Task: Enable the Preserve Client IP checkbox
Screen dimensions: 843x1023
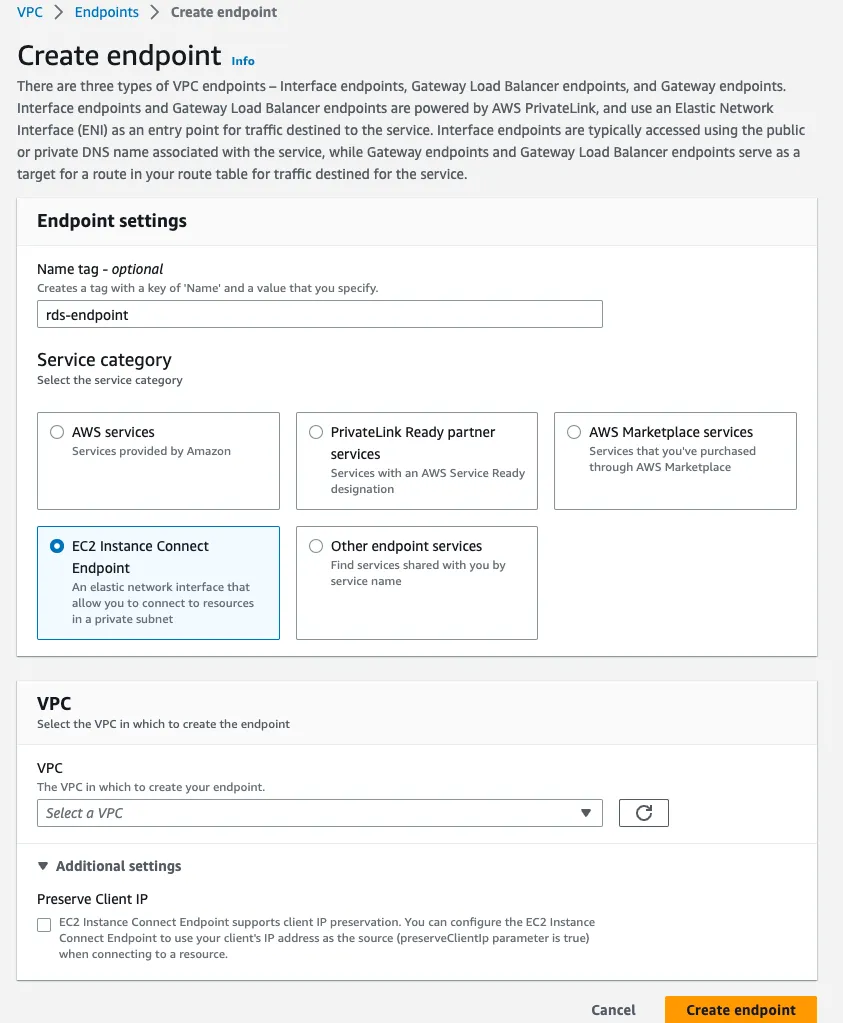Action: point(44,925)
